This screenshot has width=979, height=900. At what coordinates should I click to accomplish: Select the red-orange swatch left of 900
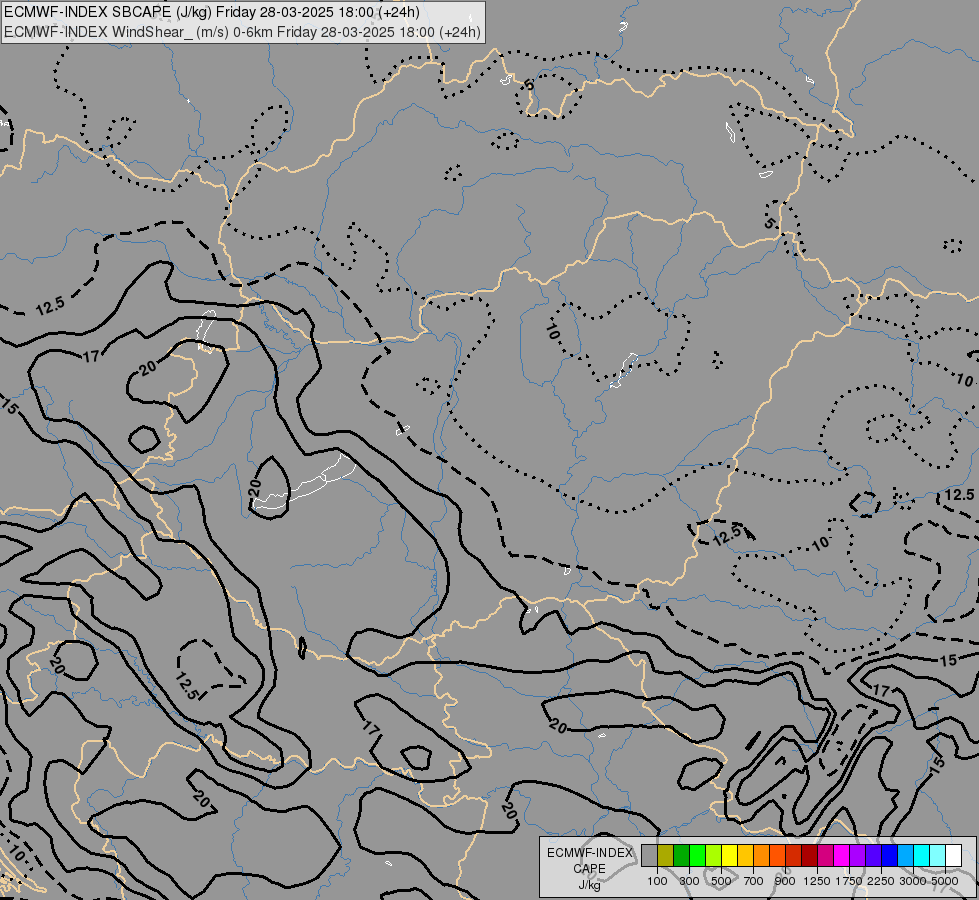pyautogui.click(x=777, y=855)
